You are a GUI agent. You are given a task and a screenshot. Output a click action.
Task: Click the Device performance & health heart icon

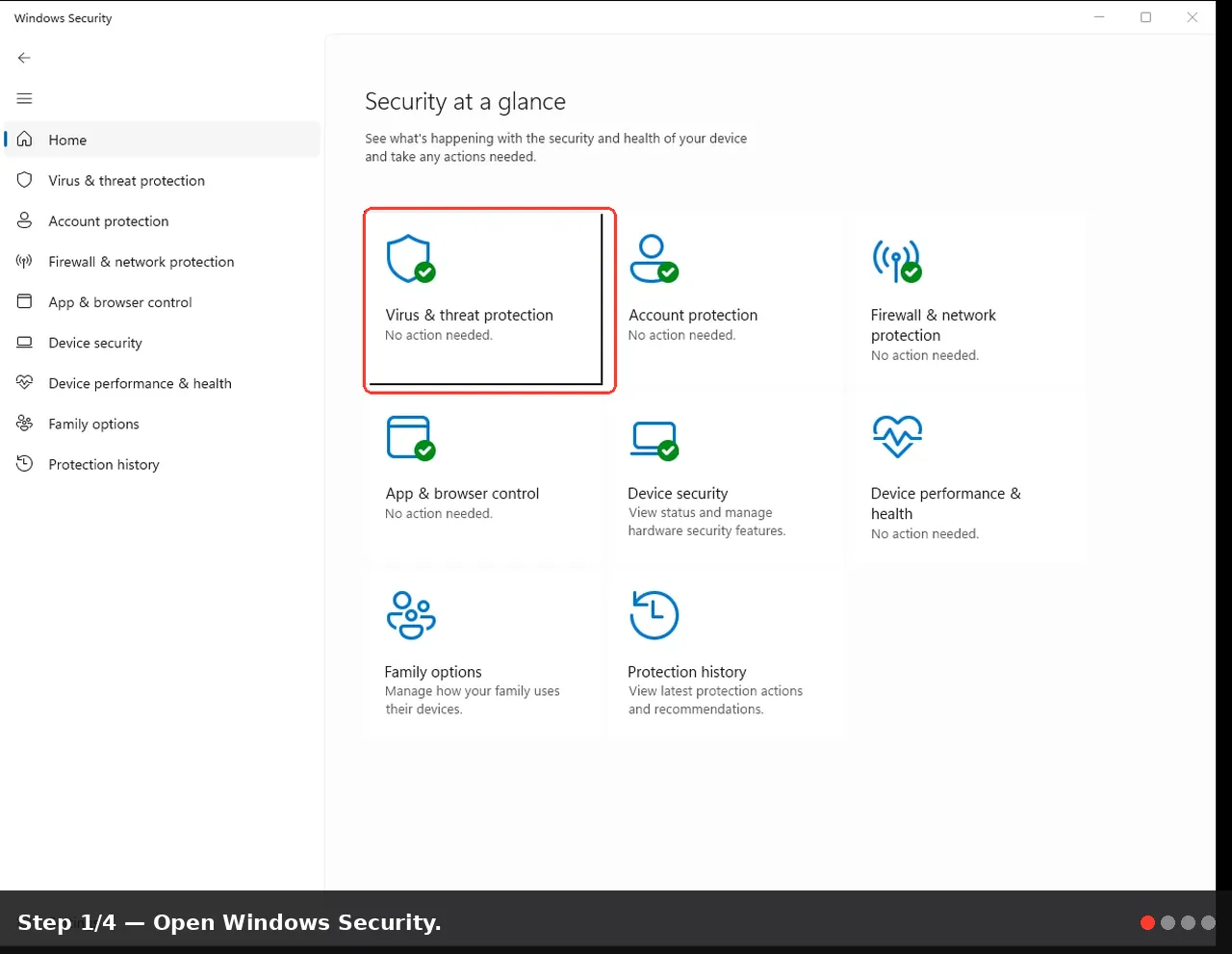[x=897, y=436]
